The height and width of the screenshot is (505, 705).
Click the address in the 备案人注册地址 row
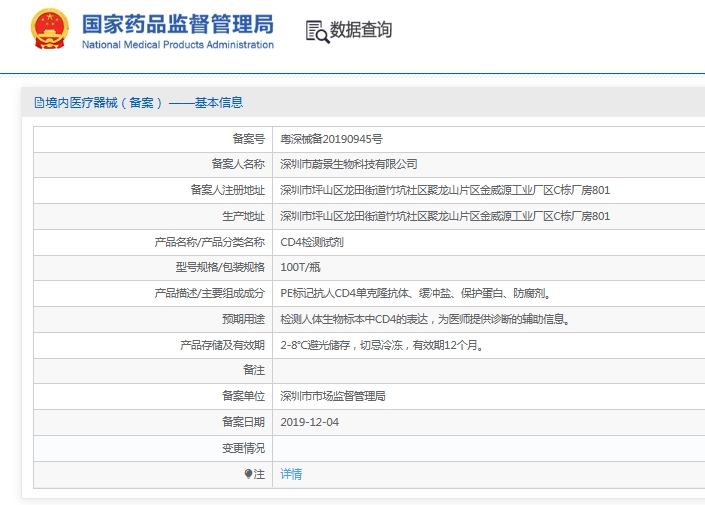pos(445,190)
